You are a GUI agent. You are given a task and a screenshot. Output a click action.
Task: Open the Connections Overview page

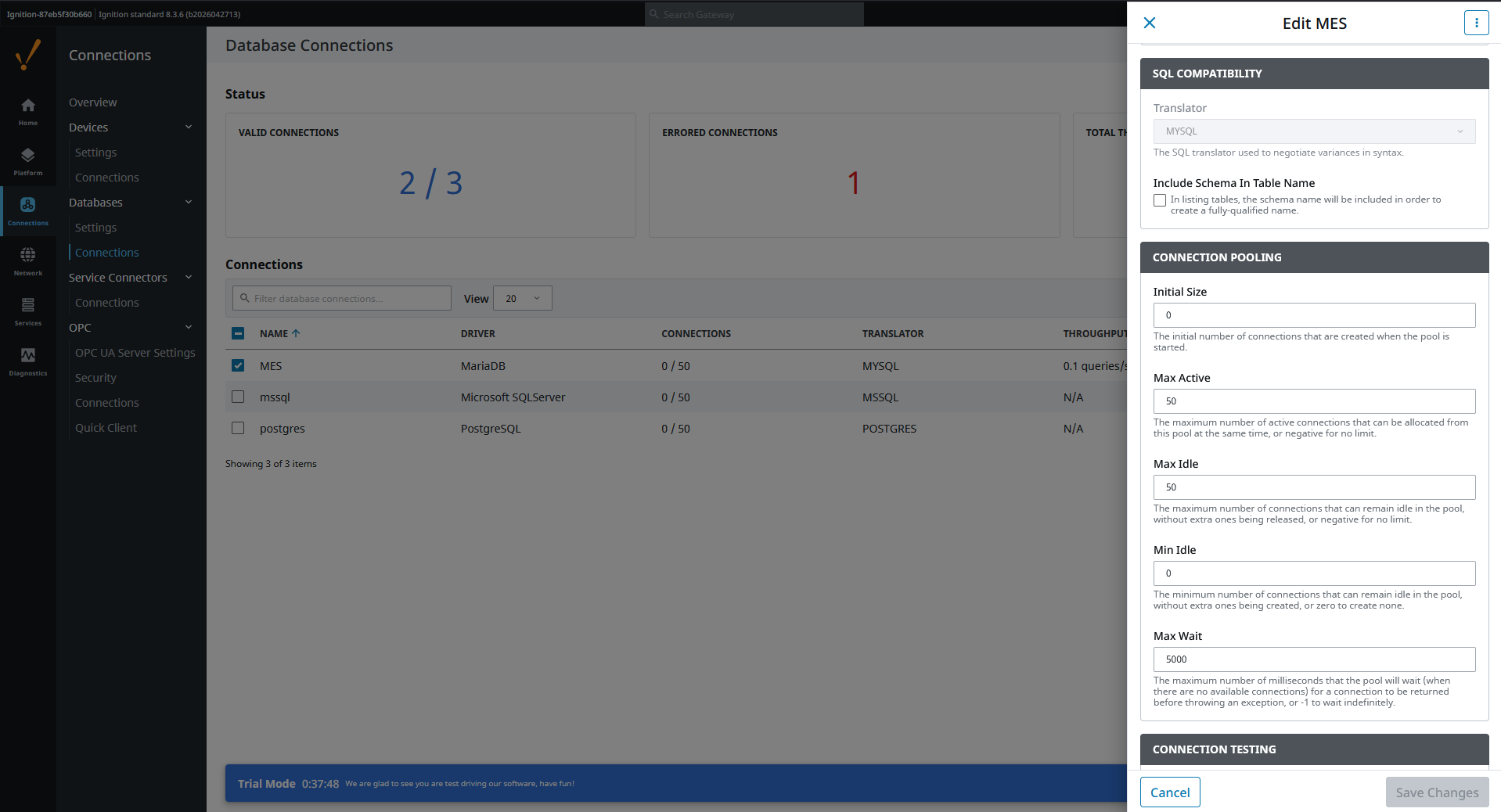coord(92,102)
